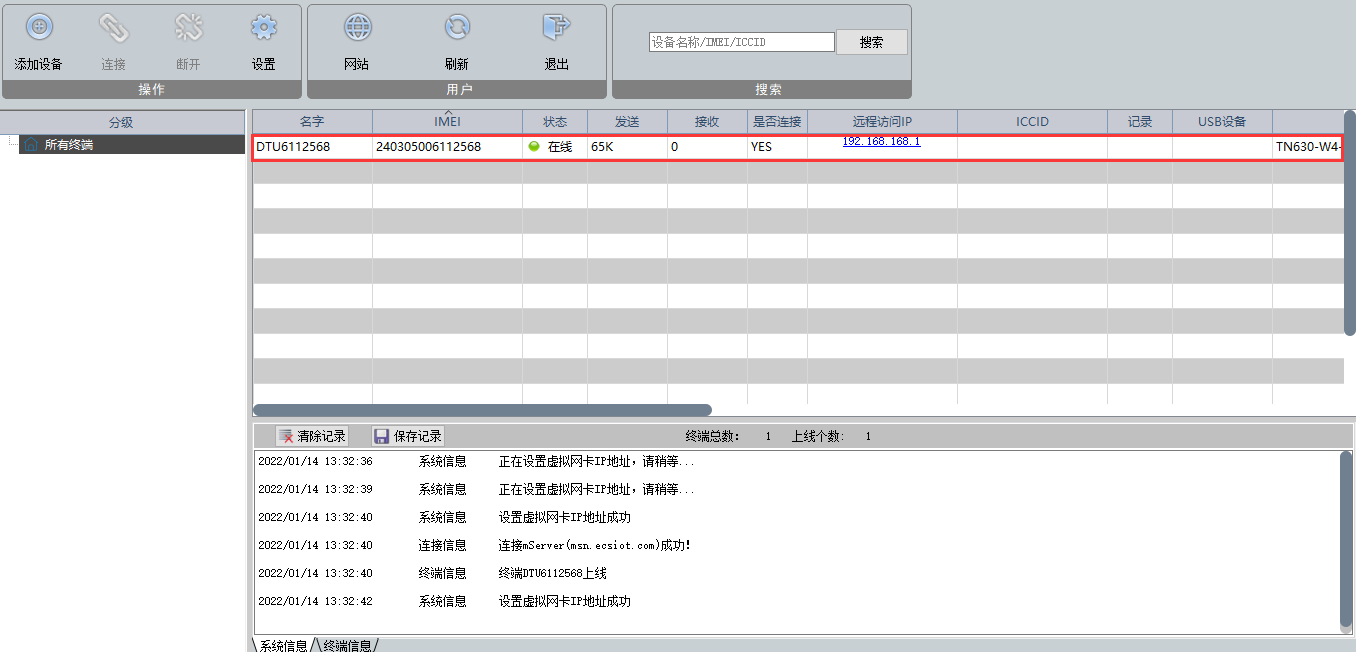
Task: Click the Exit (退出) icon
Action: [556, 28]
